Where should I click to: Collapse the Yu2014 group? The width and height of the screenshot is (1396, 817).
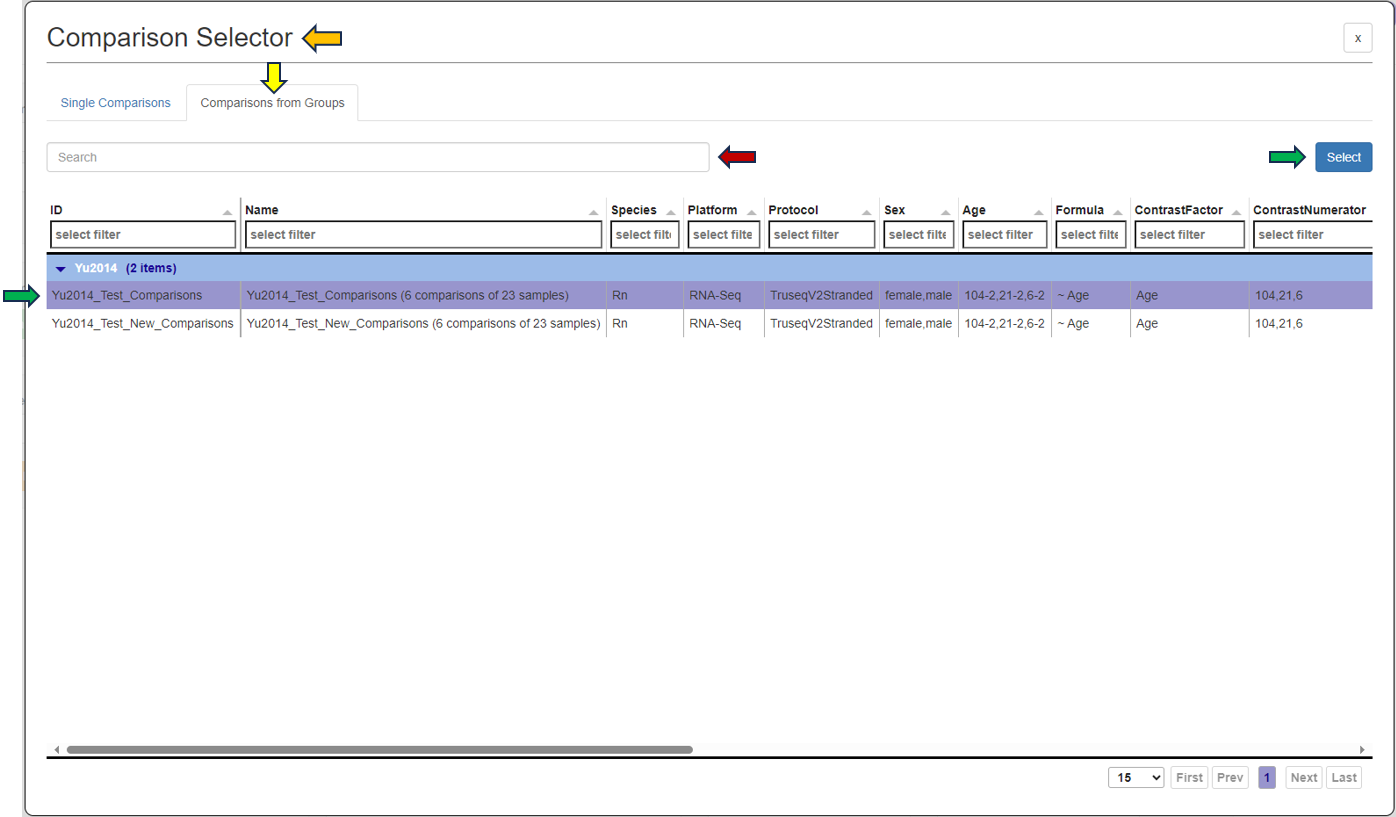(x=61, y=268)
